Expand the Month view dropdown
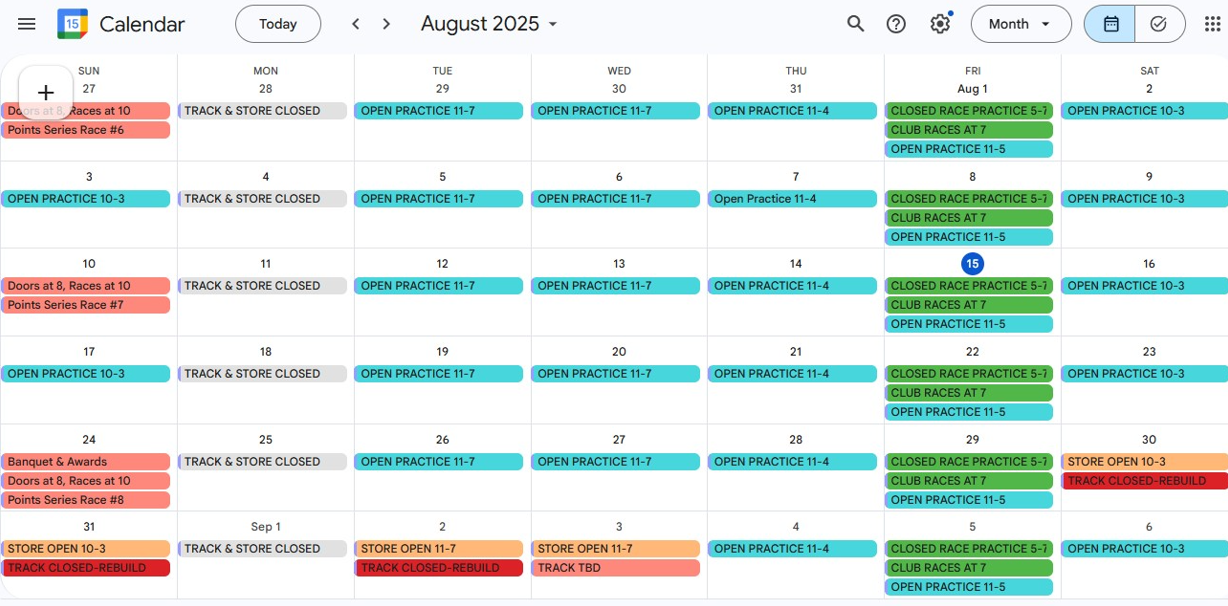The height and width of the screenshot is (606, 1228). point(1020,24)
